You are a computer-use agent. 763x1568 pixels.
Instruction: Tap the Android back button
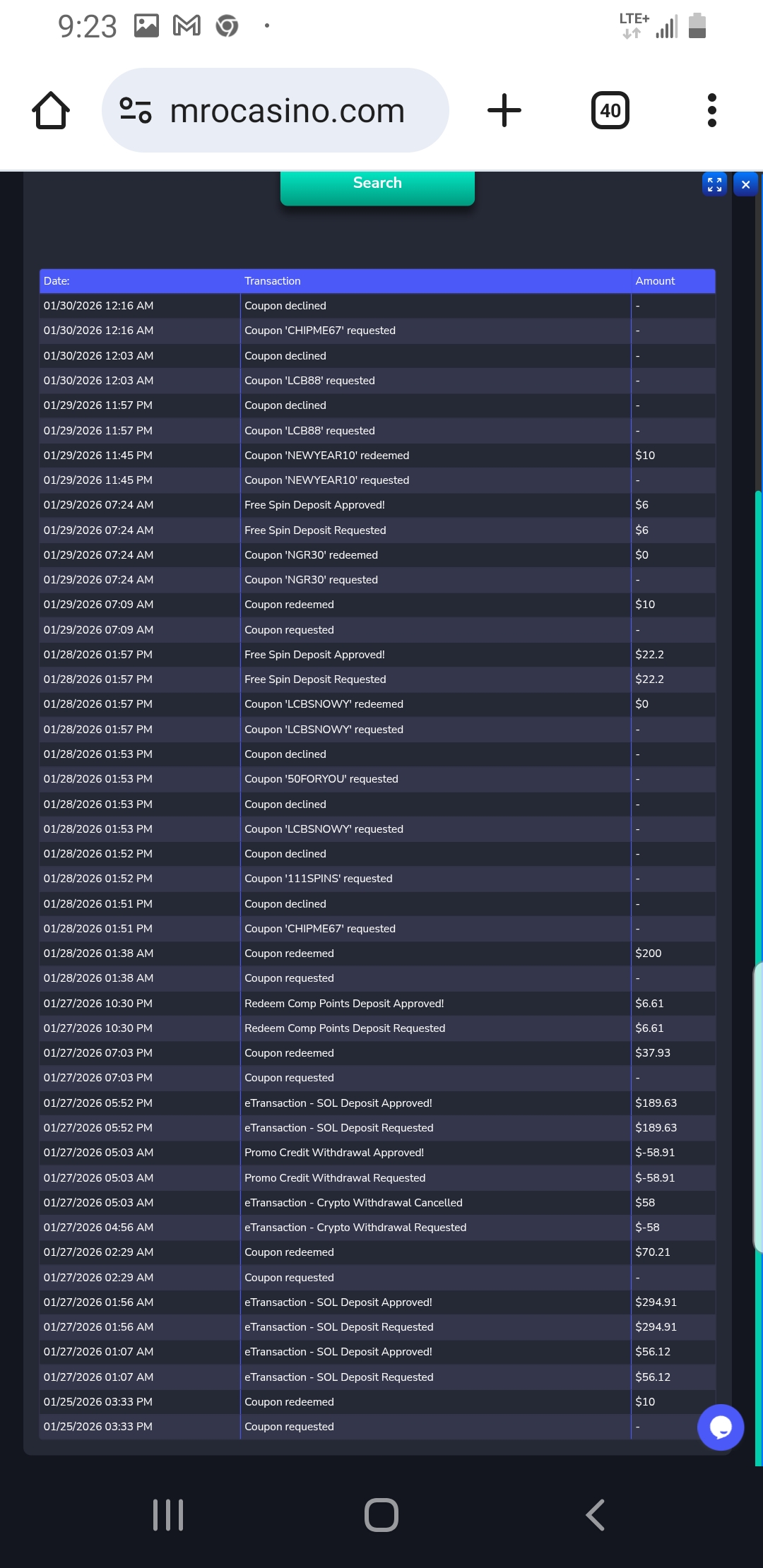click(x=596, y=1515)
